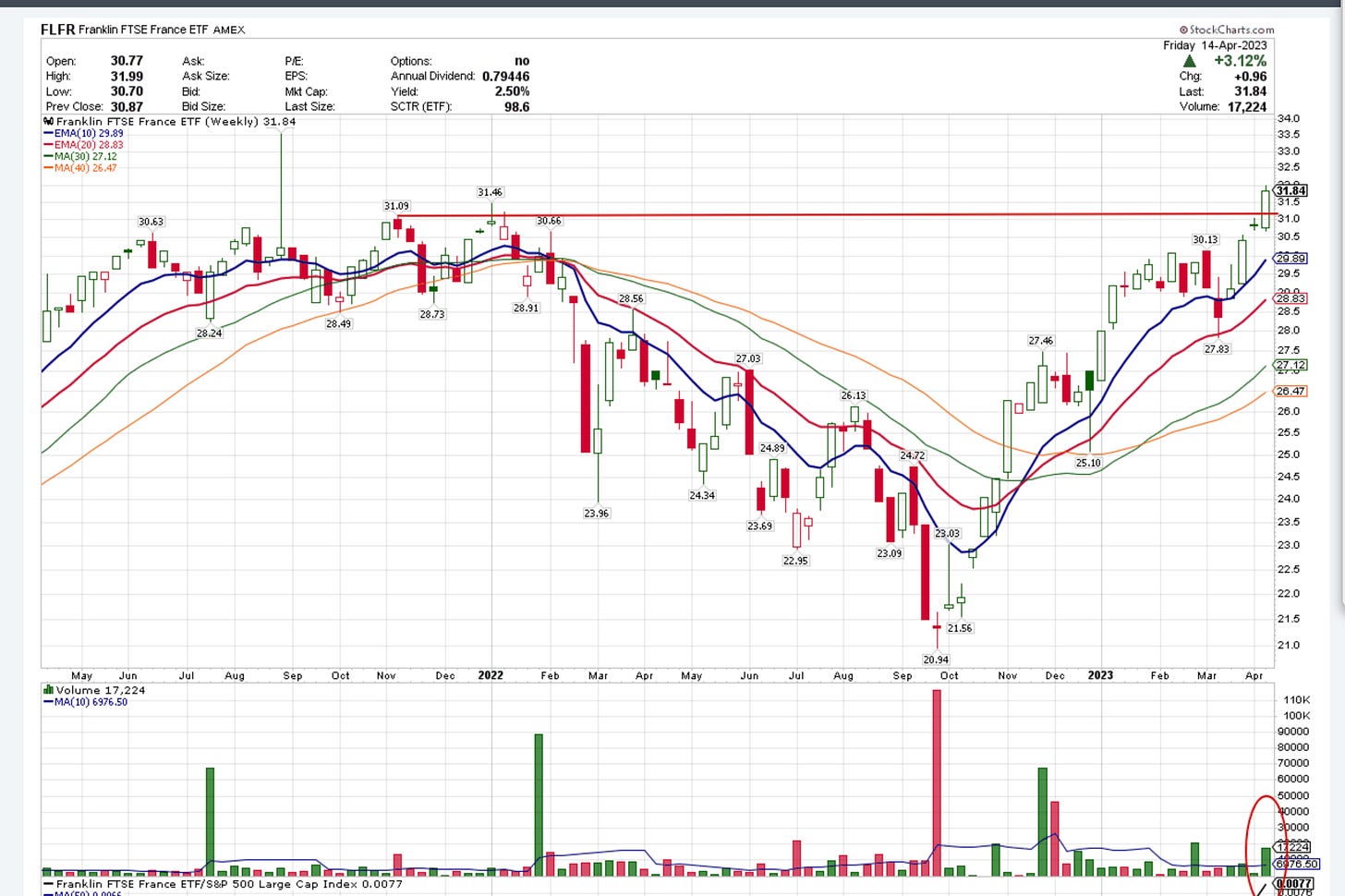
Task: Click the SCTR (ETF) value 98.6
Action: point(516,107)
